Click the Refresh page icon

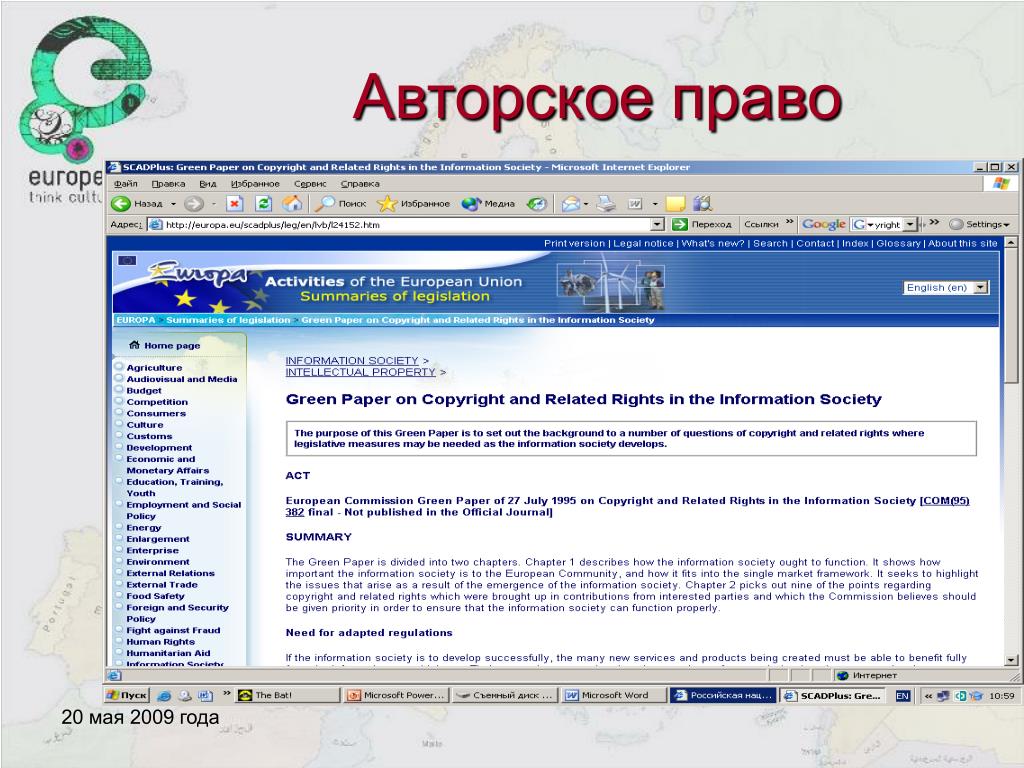pyautogui.click(x=263, y=204)
